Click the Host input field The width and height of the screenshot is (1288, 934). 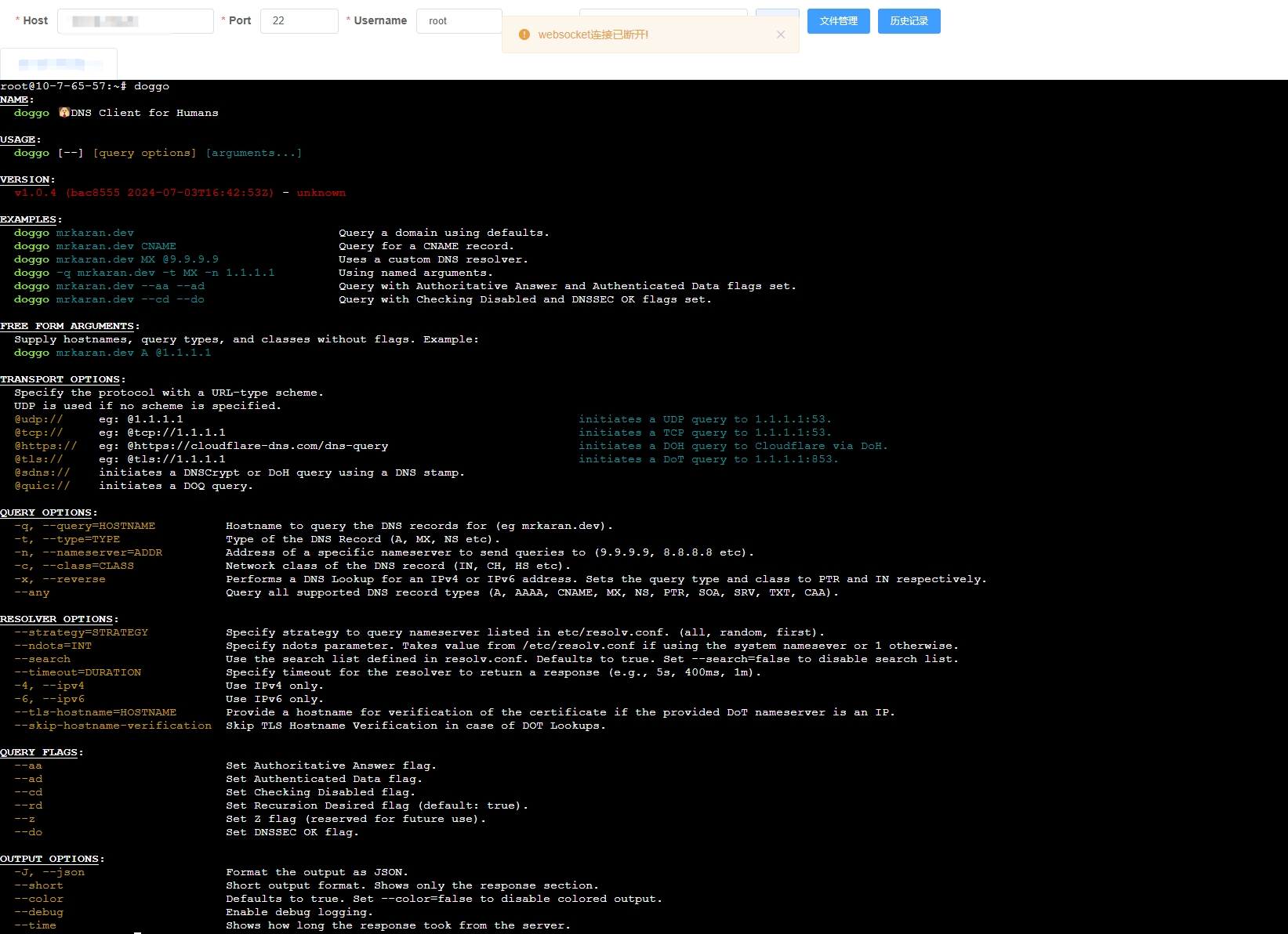(x=136, y=21)
